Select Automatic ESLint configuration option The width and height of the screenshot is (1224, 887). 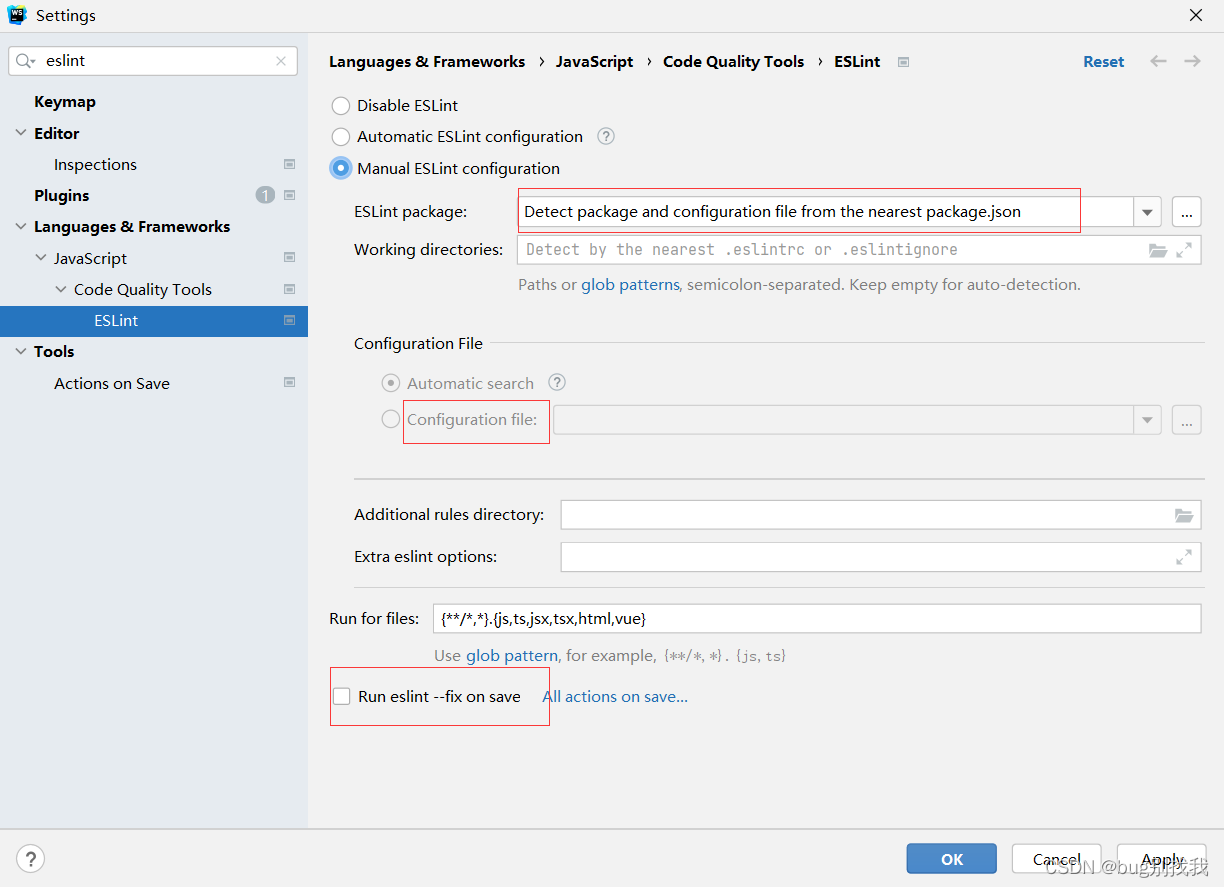pos(341,136)
